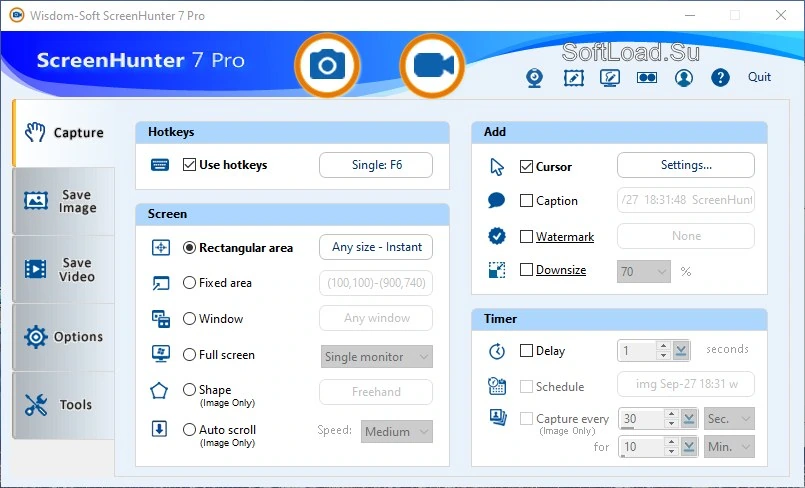Click the capture every photos icon
This screenshot has width=805, height=488.
(x=497, y=417)
